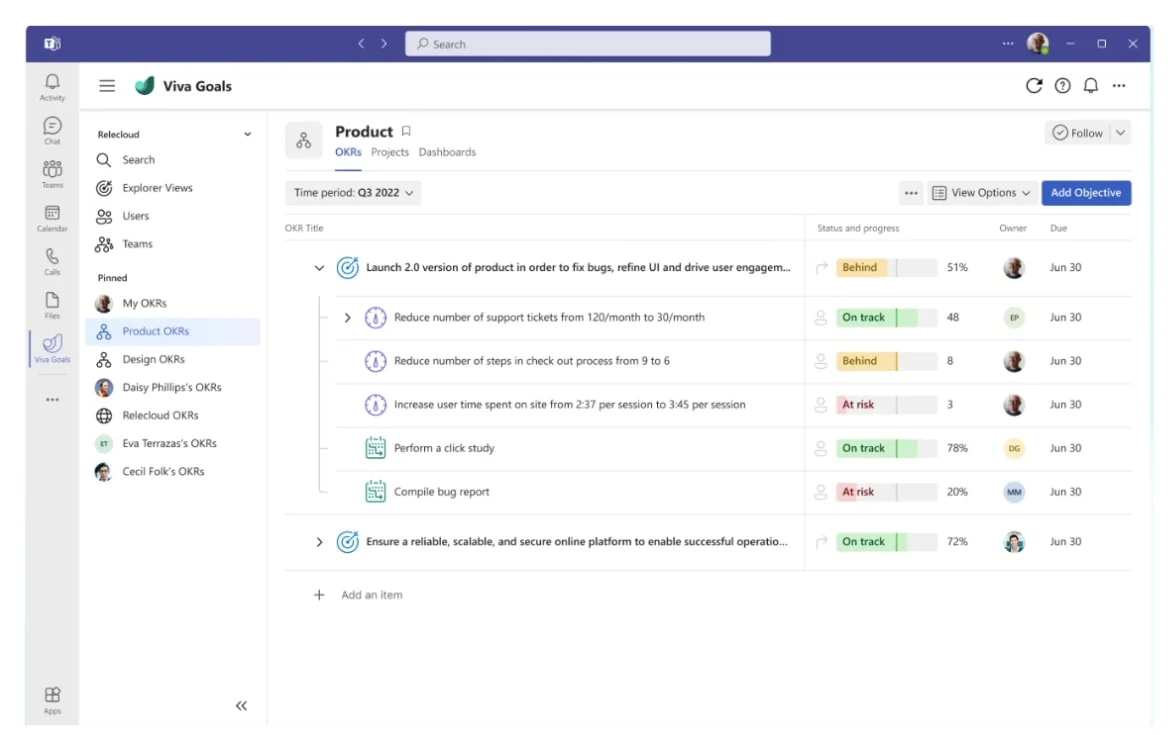Click At risk progress for Compile bug report
This screenshot has height=735, width=1171.
(886, 491)
